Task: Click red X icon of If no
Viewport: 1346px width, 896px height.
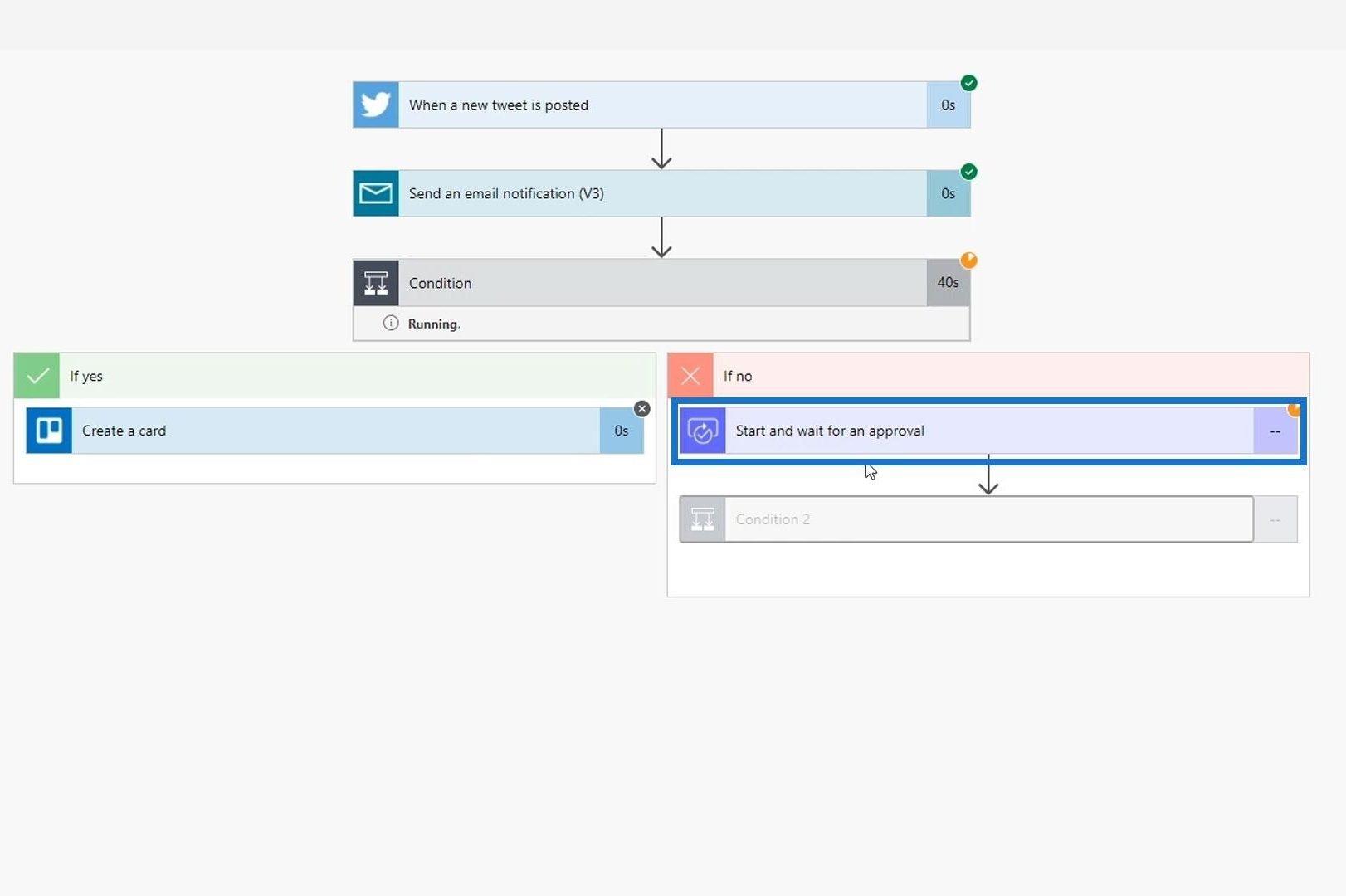Action: click(690, 376)
